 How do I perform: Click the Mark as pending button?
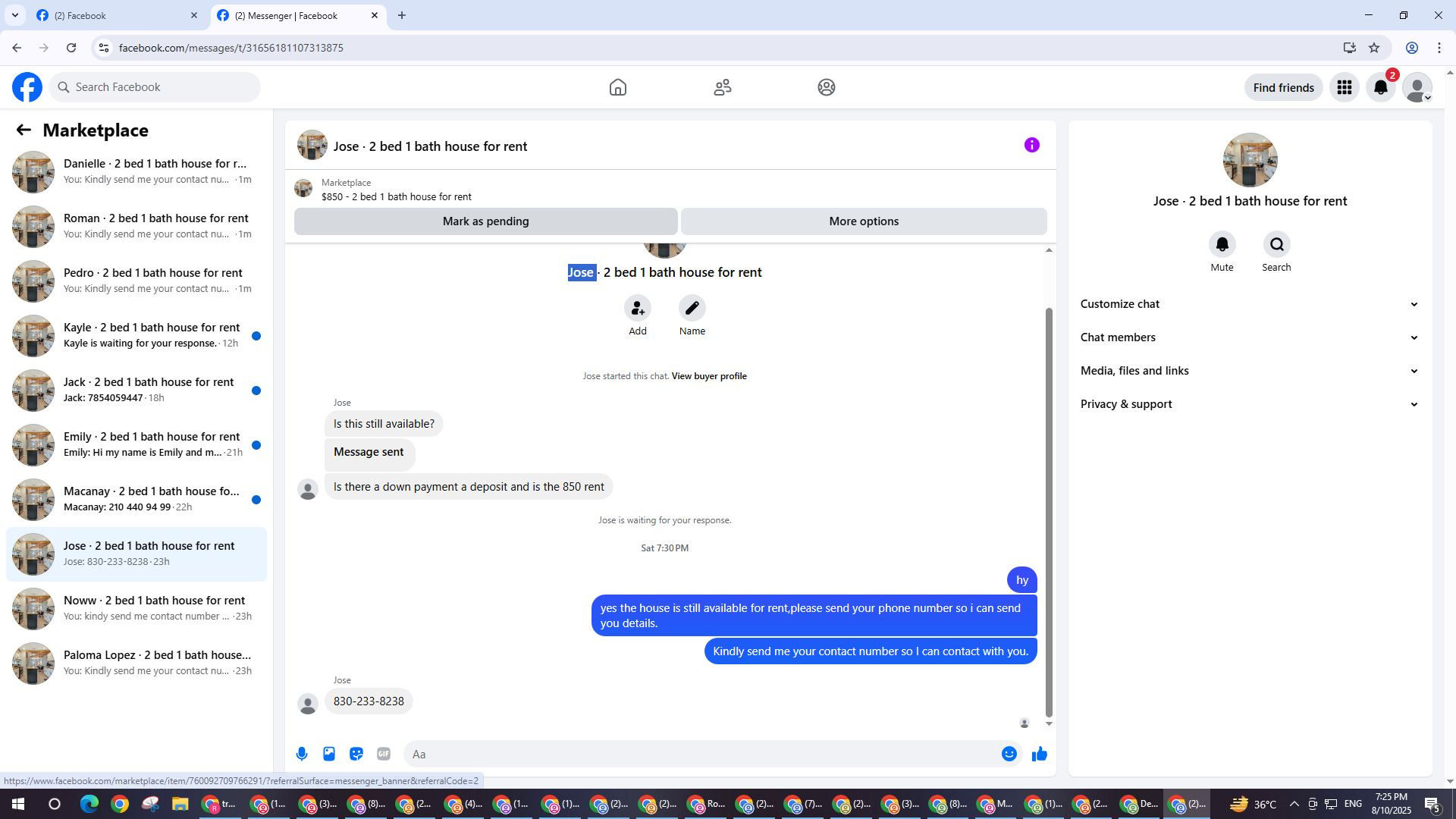(x=485, y=221)
